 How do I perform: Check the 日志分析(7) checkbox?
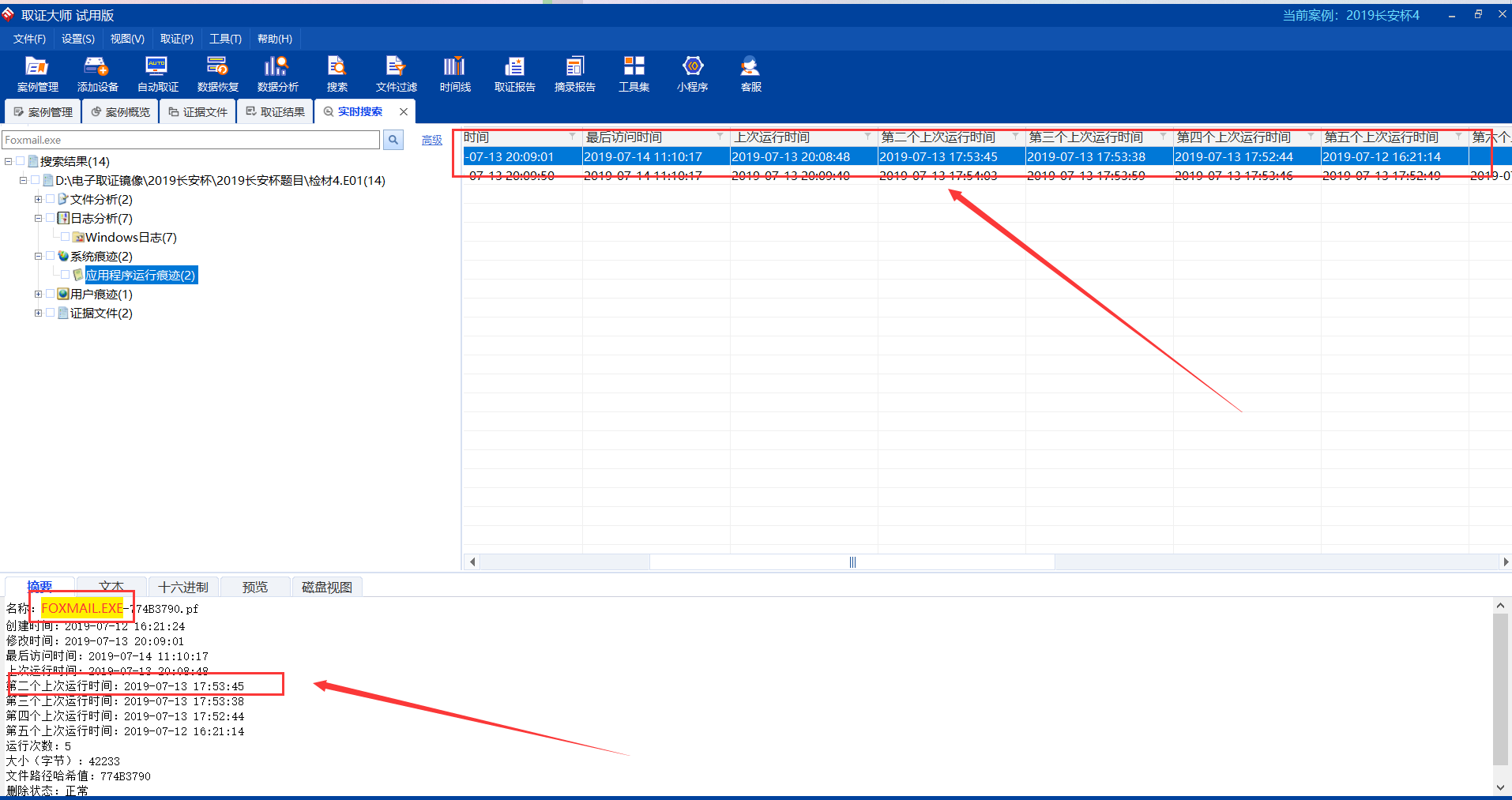coord(51,218)
